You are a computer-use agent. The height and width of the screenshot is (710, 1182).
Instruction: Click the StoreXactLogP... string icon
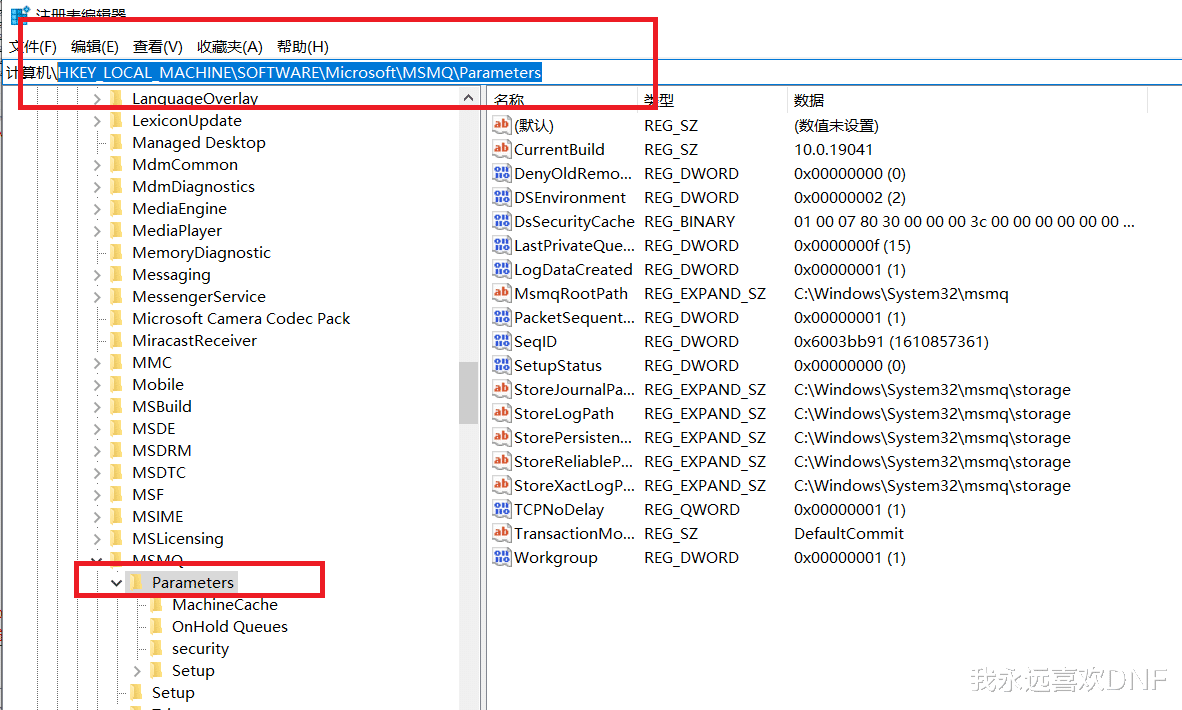pyautogui.click(x=501, y=485)
